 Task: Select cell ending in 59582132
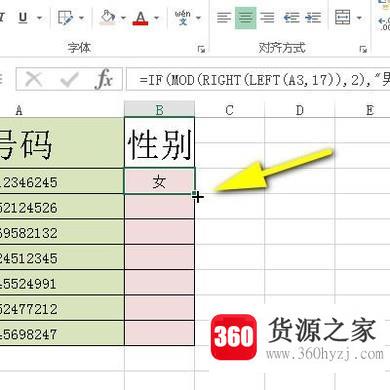pos(62,232)
